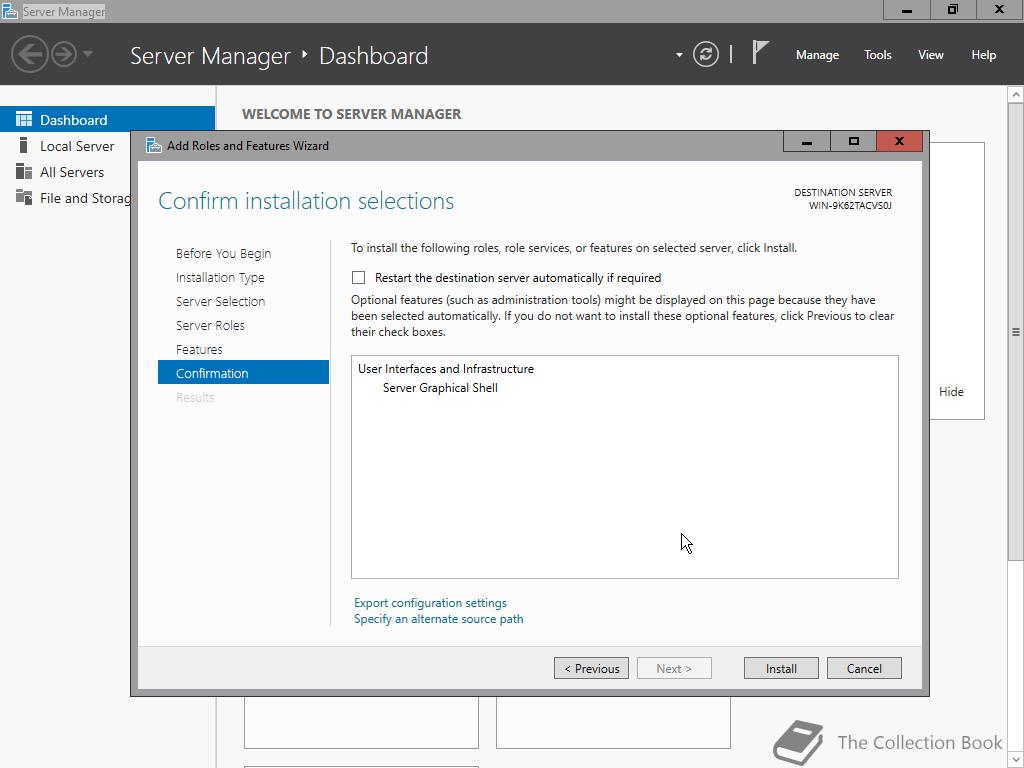
Task: Open the Help menu
Action: 984,55
